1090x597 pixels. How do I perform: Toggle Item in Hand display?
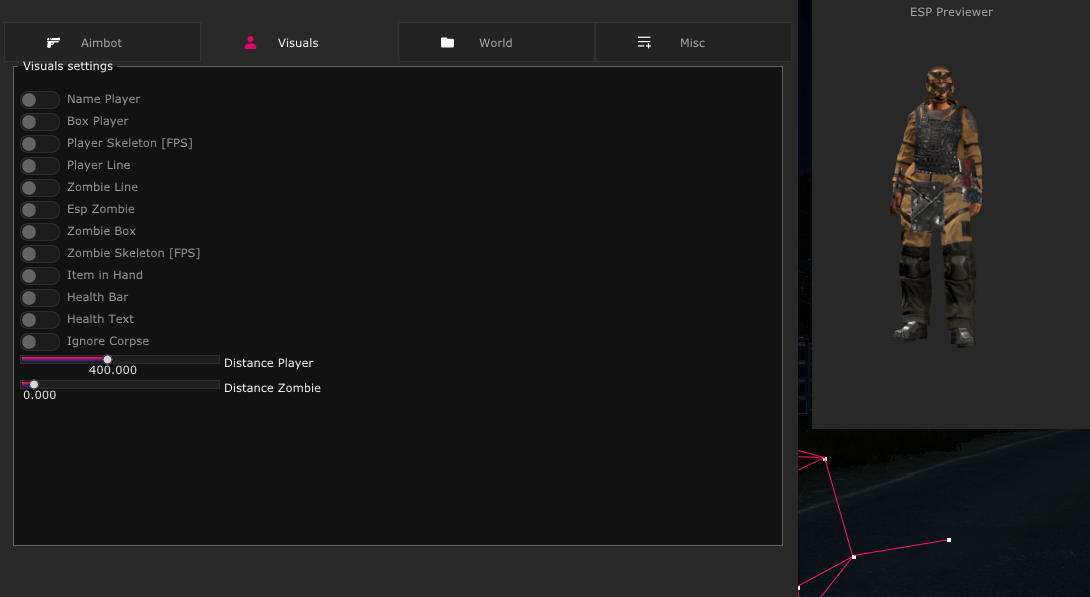(40, 276)
